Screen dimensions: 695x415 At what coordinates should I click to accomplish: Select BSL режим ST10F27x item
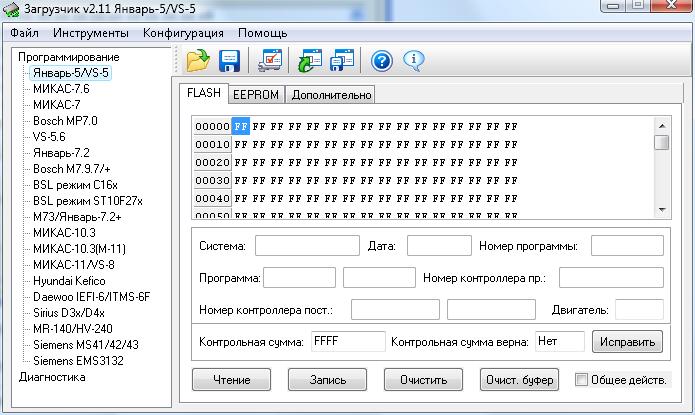point(88,201)
